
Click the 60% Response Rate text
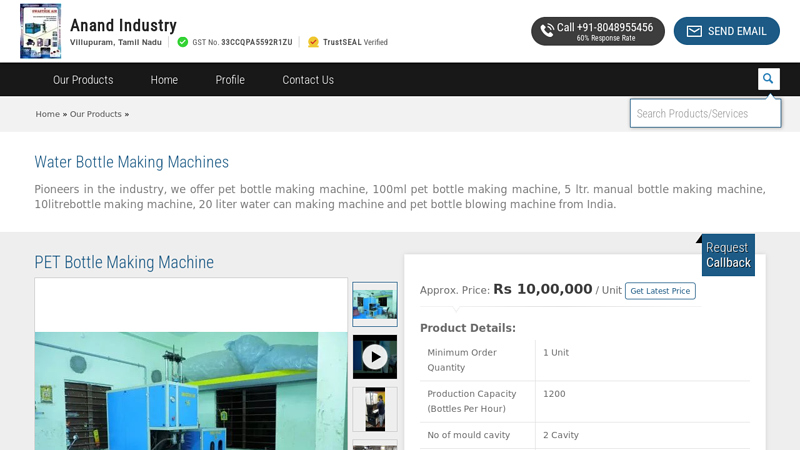tap(606, 38)
